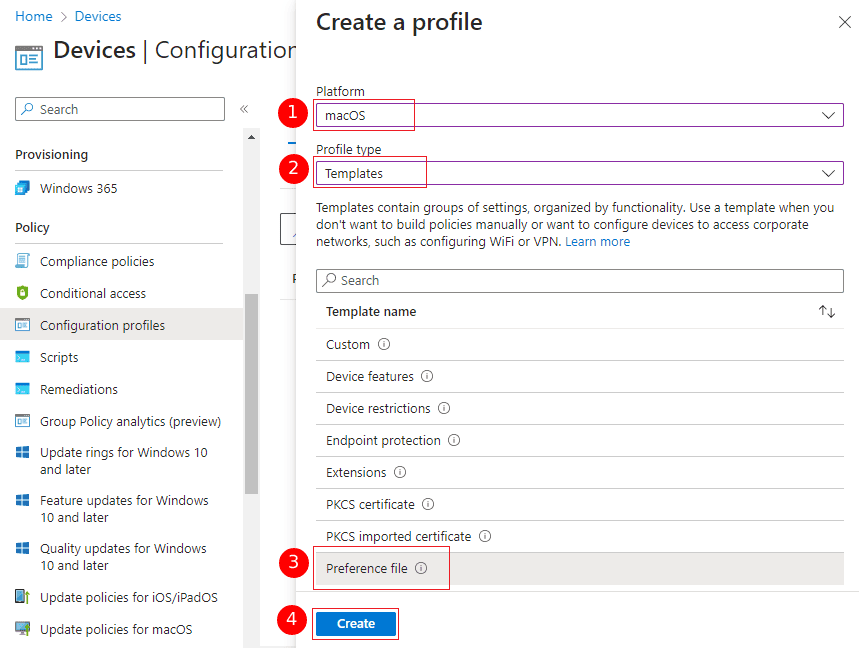This screenshot has width=859, height=648.
Task: Click info icon next to Device restrictions
Action: click(x=444, y=408)
